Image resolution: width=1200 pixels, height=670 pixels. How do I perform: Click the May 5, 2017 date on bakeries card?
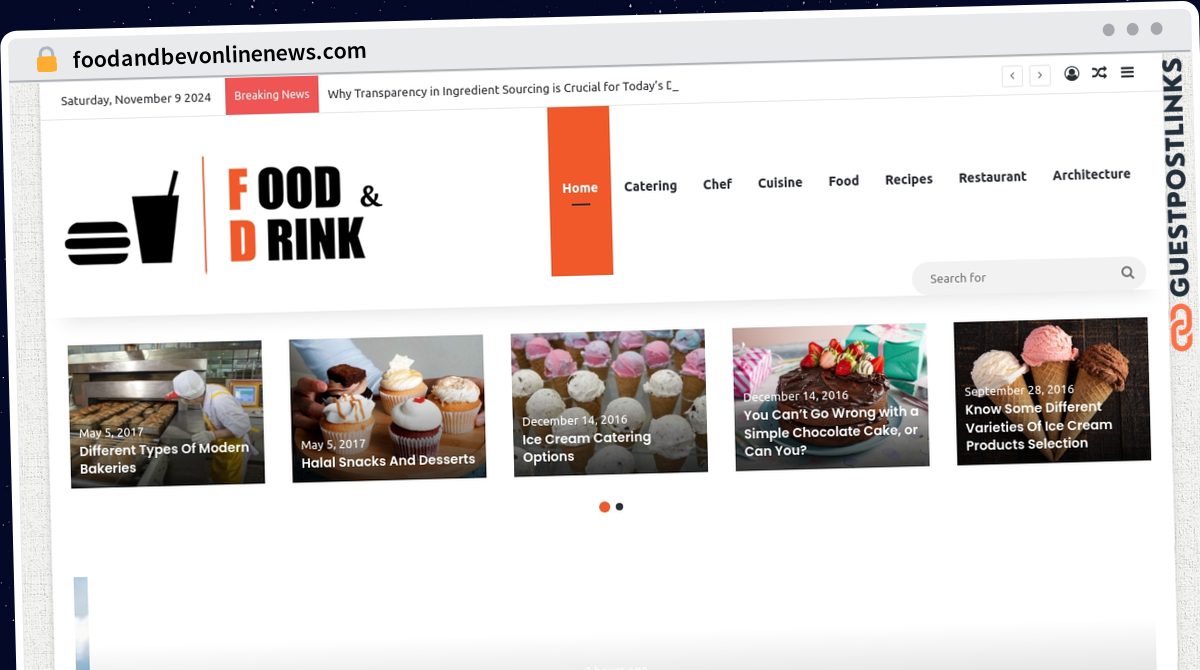point(111,433)
